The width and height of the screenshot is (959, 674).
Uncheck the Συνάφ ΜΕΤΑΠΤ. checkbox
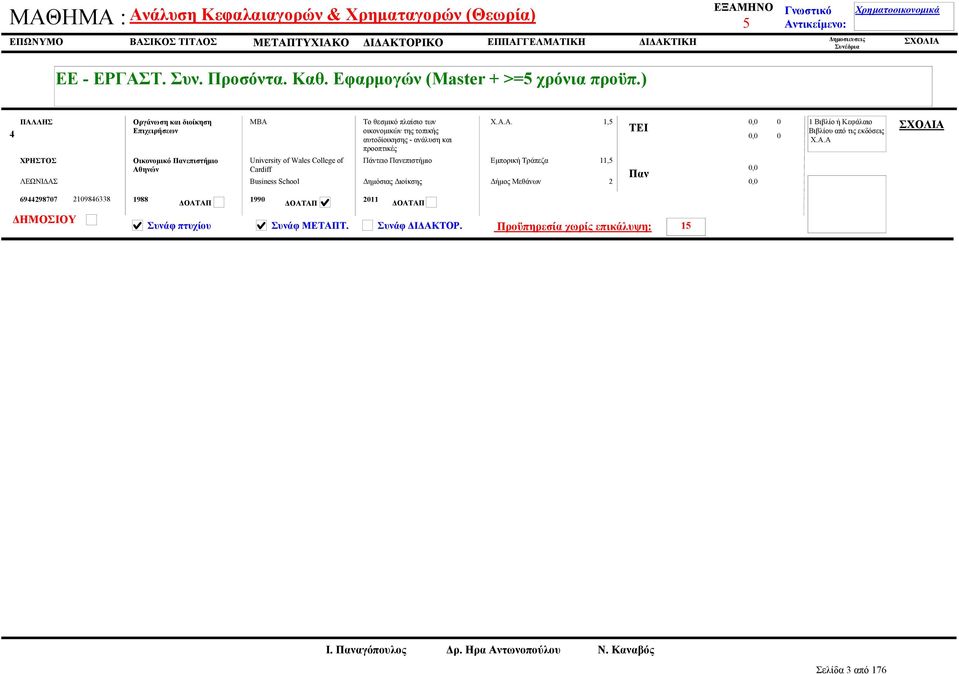[261, 226]
